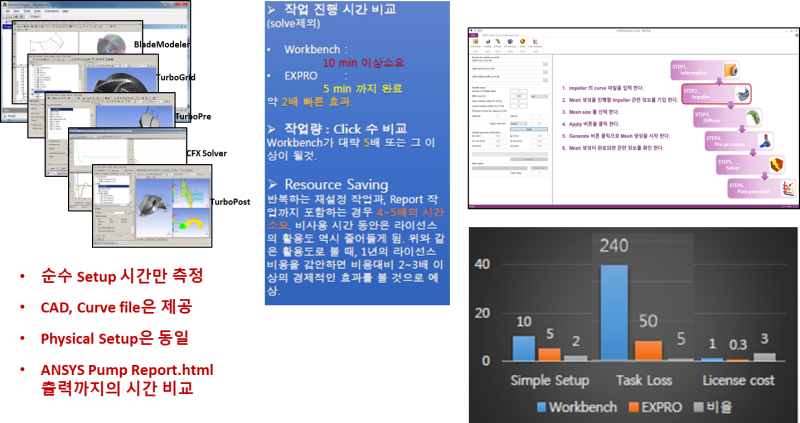The image size is (800, 423).
Task: Click the '순수 Setup 시간만 측정' bullet
Action: click(x=122, y=276)
